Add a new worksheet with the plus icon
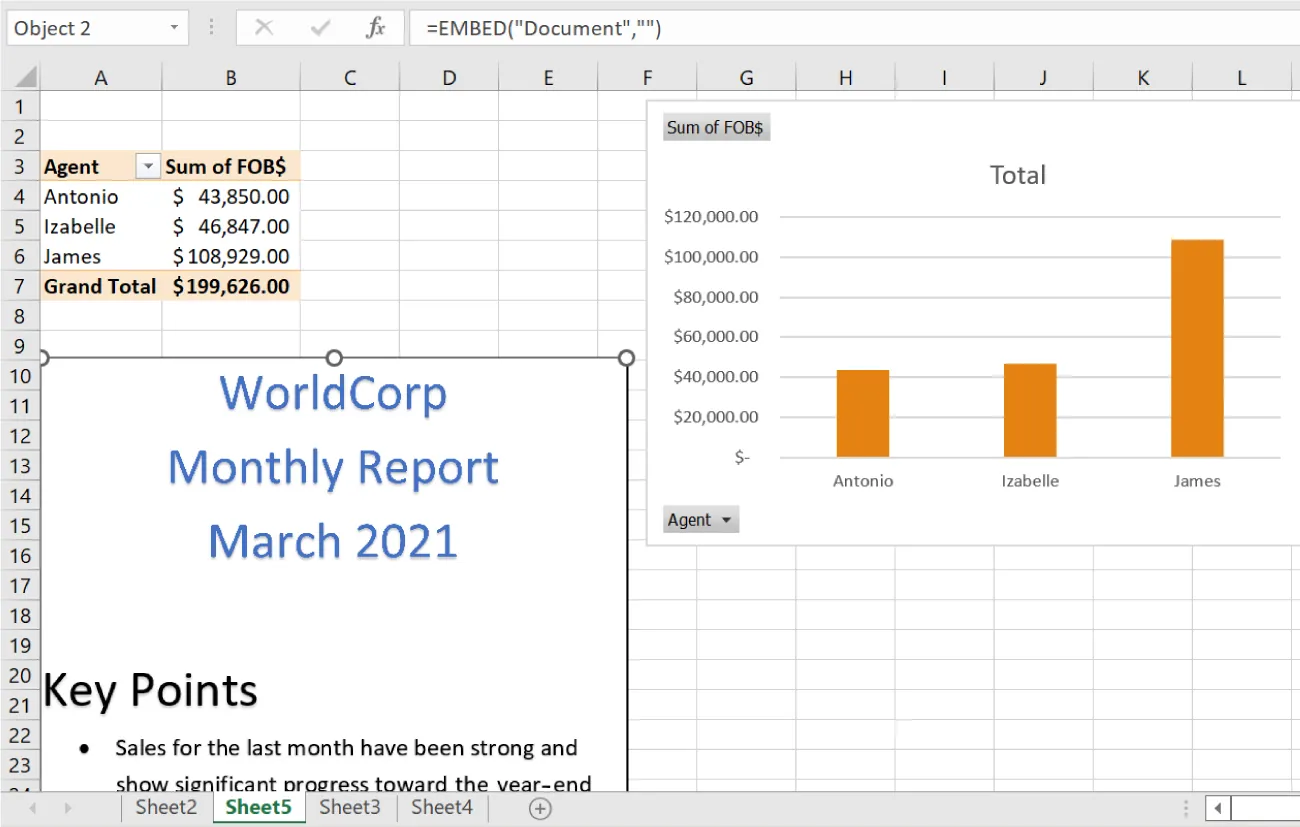The image size is (1300, 827). 540,808
